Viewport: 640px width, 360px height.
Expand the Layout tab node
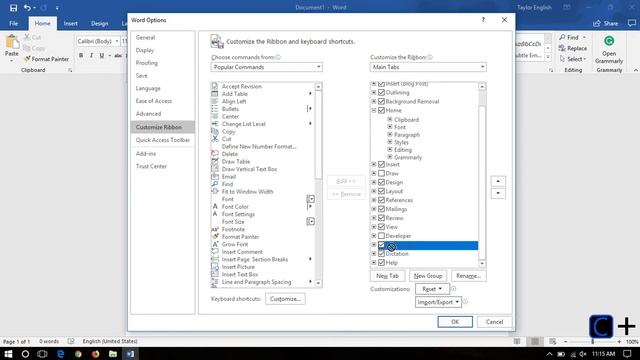pos(373,191)
